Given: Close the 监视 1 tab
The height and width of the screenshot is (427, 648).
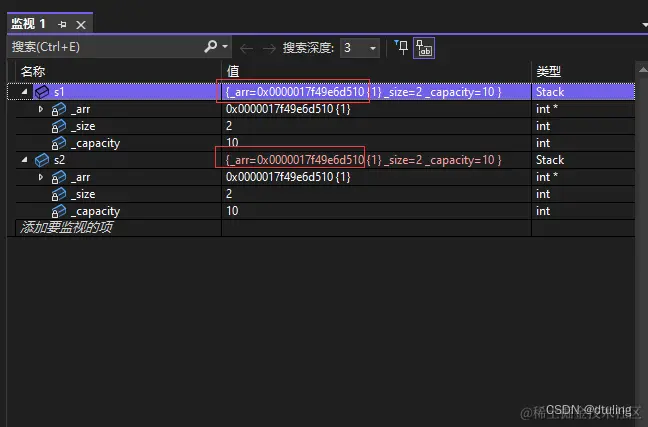Looking at the screenshot, I should [81, 25].
